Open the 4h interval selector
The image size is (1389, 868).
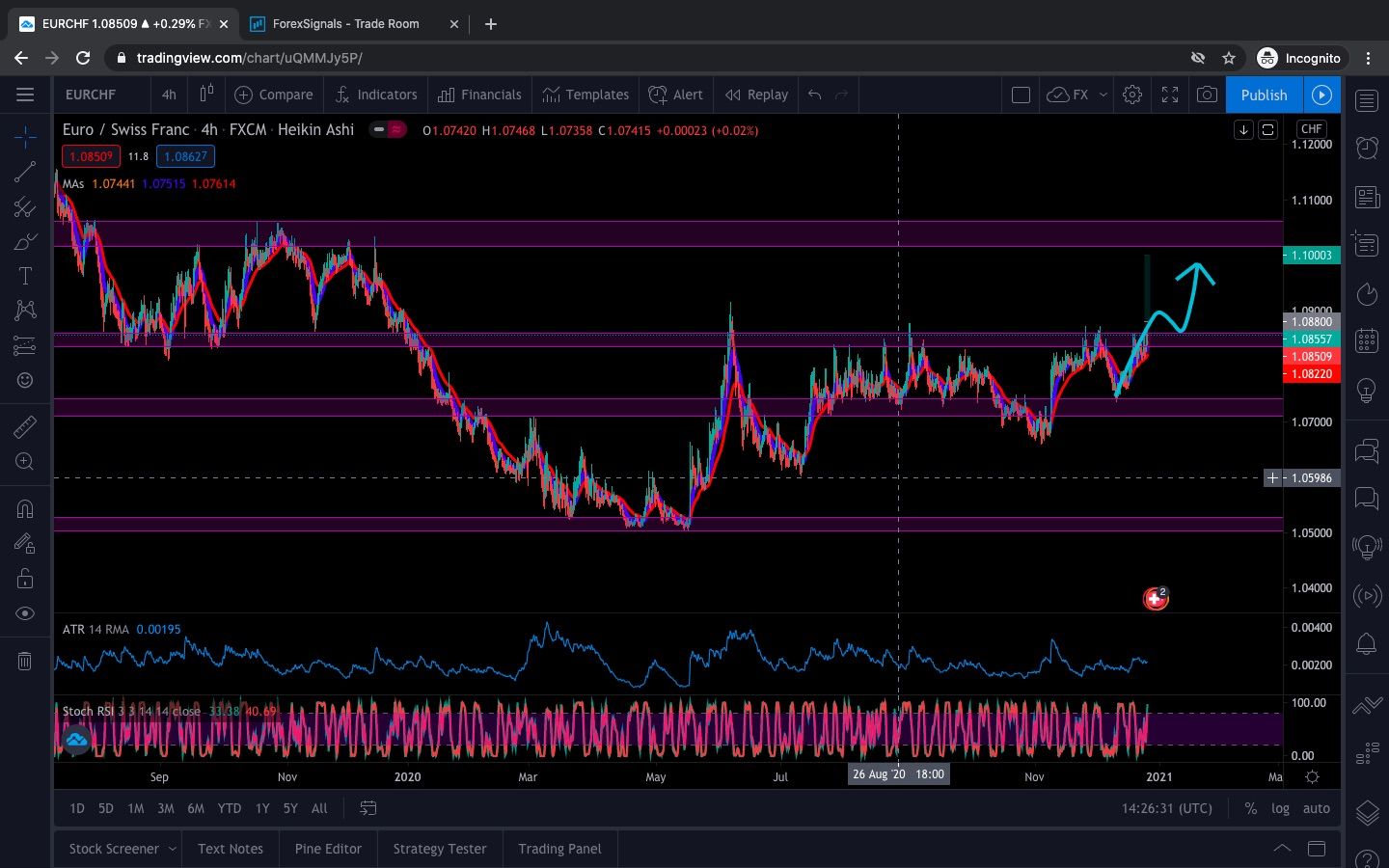pyautogui.click(x=169, y=95)
